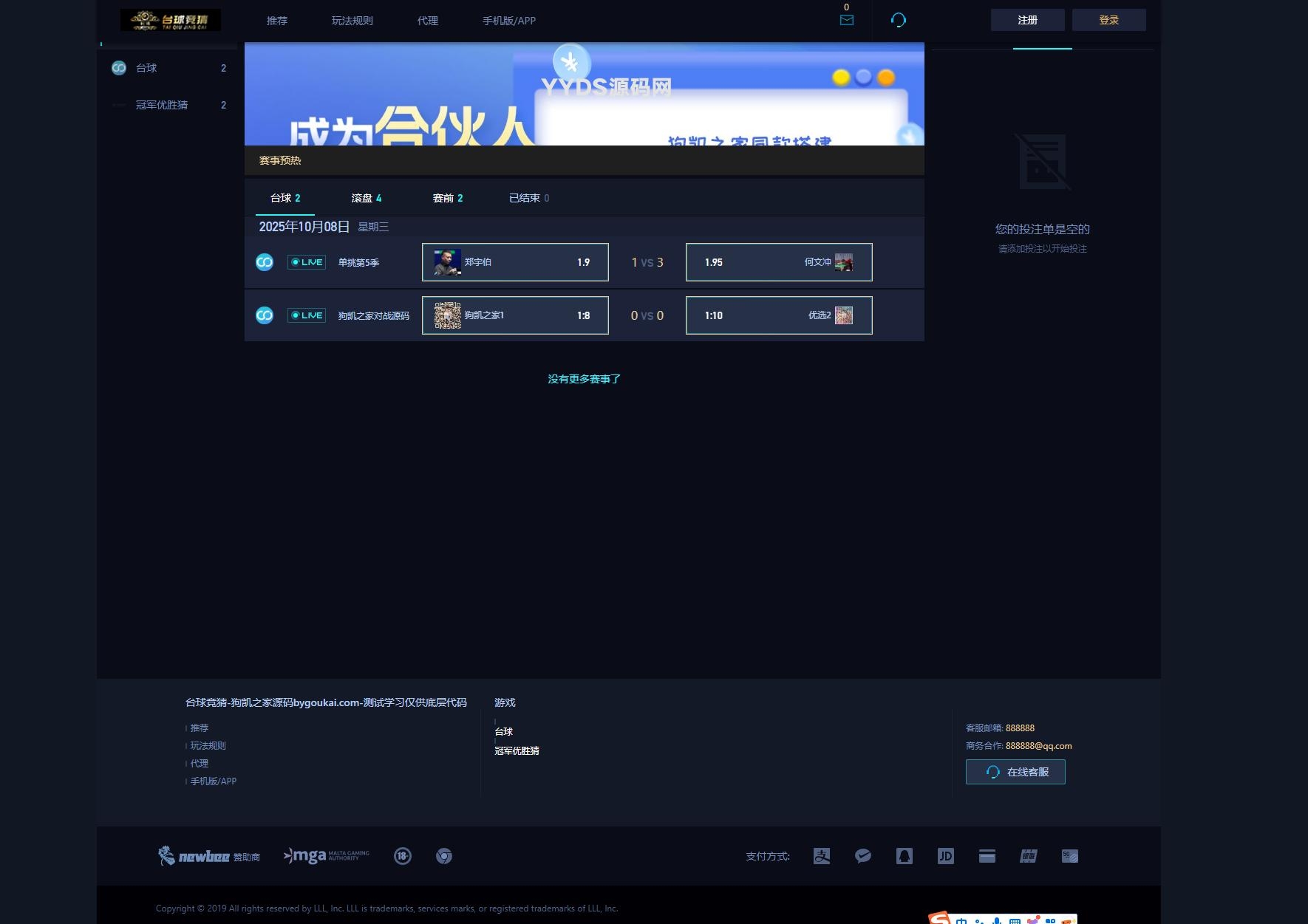The height and width of the screenshot is (924, 1308).
Task: Bet on 郑宇伯 at odds 1.9
Action: (x=515, y=262)
